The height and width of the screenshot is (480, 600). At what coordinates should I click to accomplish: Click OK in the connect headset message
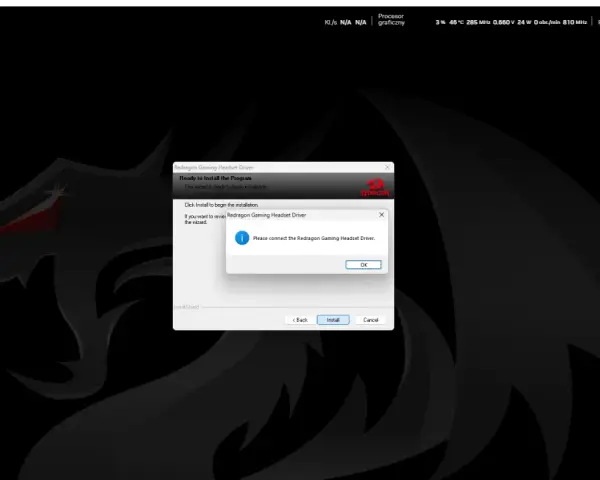tap(363, 264)
